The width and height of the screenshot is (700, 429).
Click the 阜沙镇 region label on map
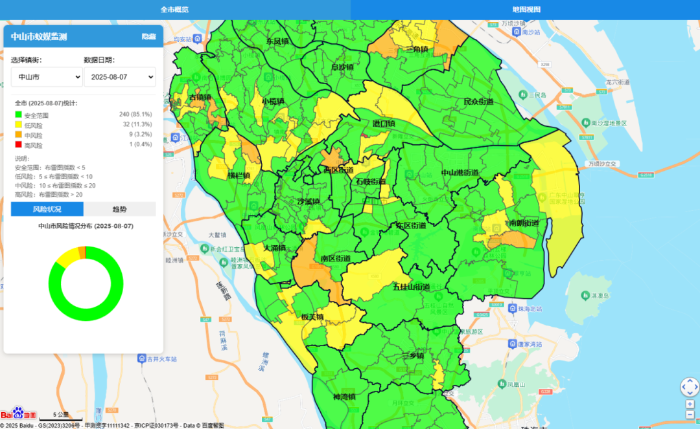[x=342, y=67]
